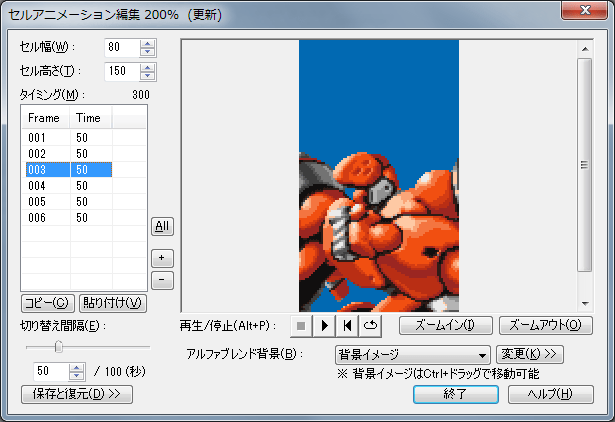615x422 pixels.
Task: Open the アルファブレンド背景 dropdown
Action: click(x=413, y=355)
